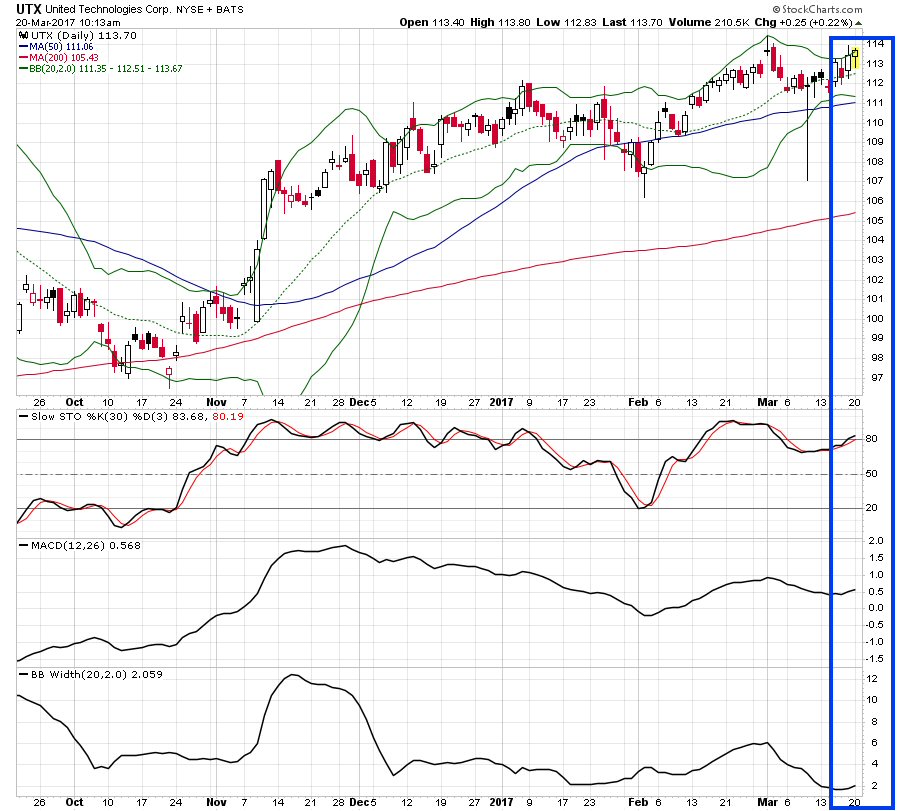Click the 97 price axis label
This screenshot has width=900, height=811.
pyautogui.click(x=877, y=377)
